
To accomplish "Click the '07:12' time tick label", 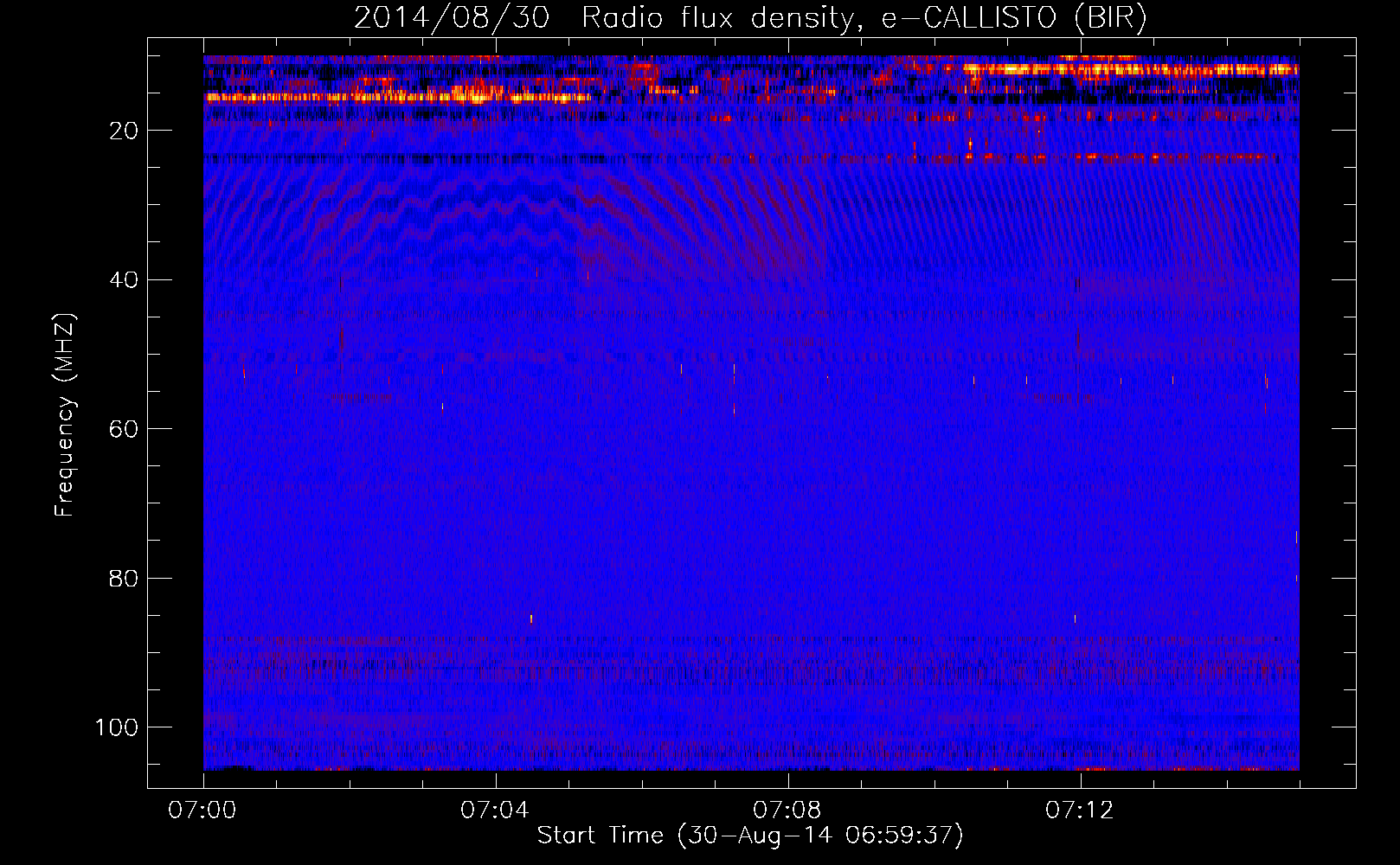I will [x=1080, y=811].
